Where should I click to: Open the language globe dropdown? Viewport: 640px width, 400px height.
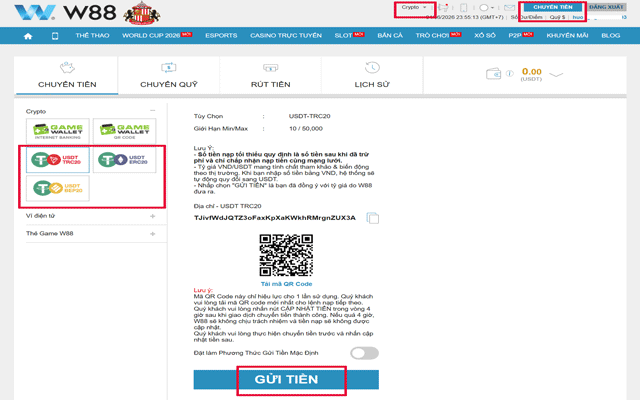click(487, 7)
